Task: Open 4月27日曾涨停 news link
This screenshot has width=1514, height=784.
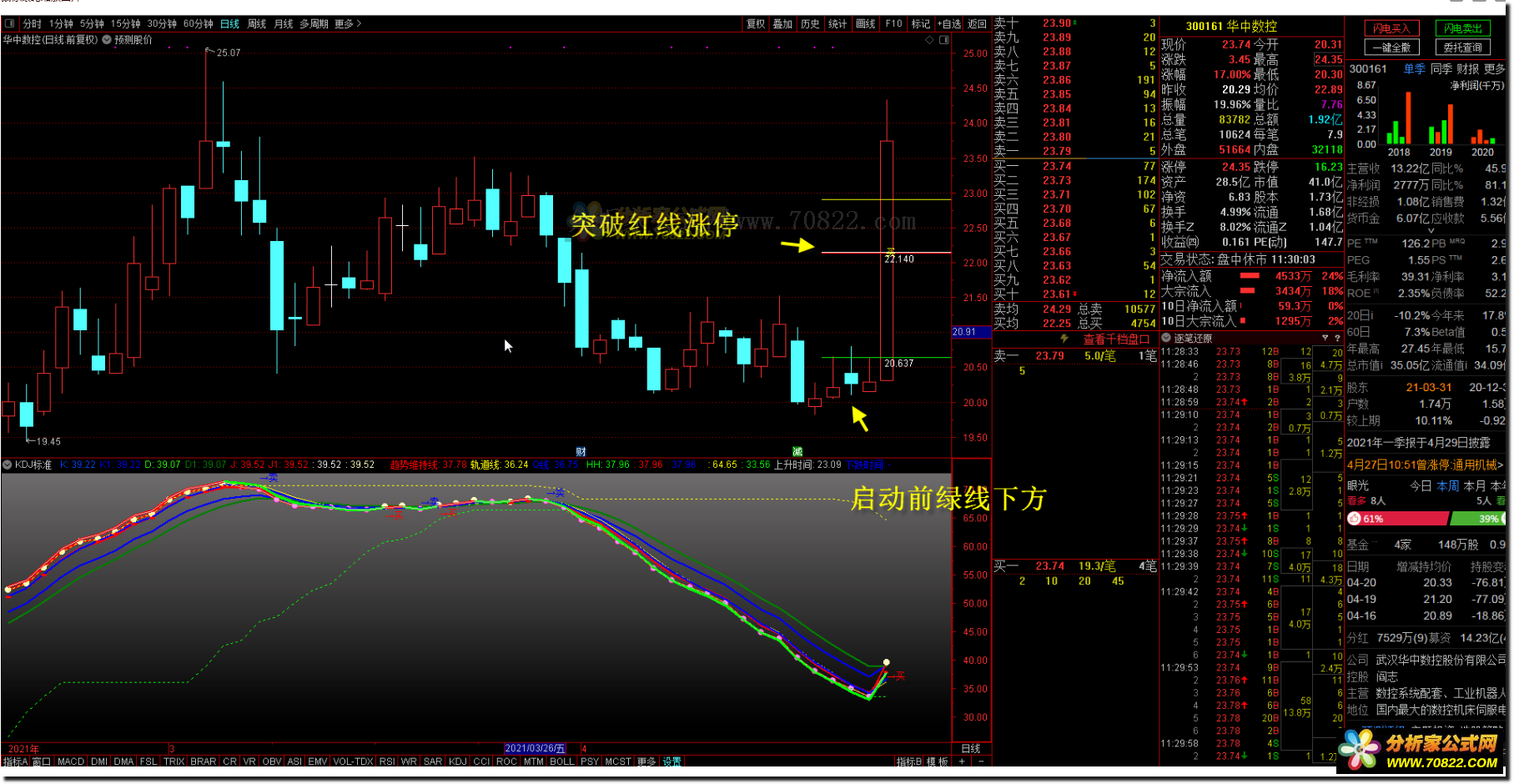Action: coord(1425,465)
